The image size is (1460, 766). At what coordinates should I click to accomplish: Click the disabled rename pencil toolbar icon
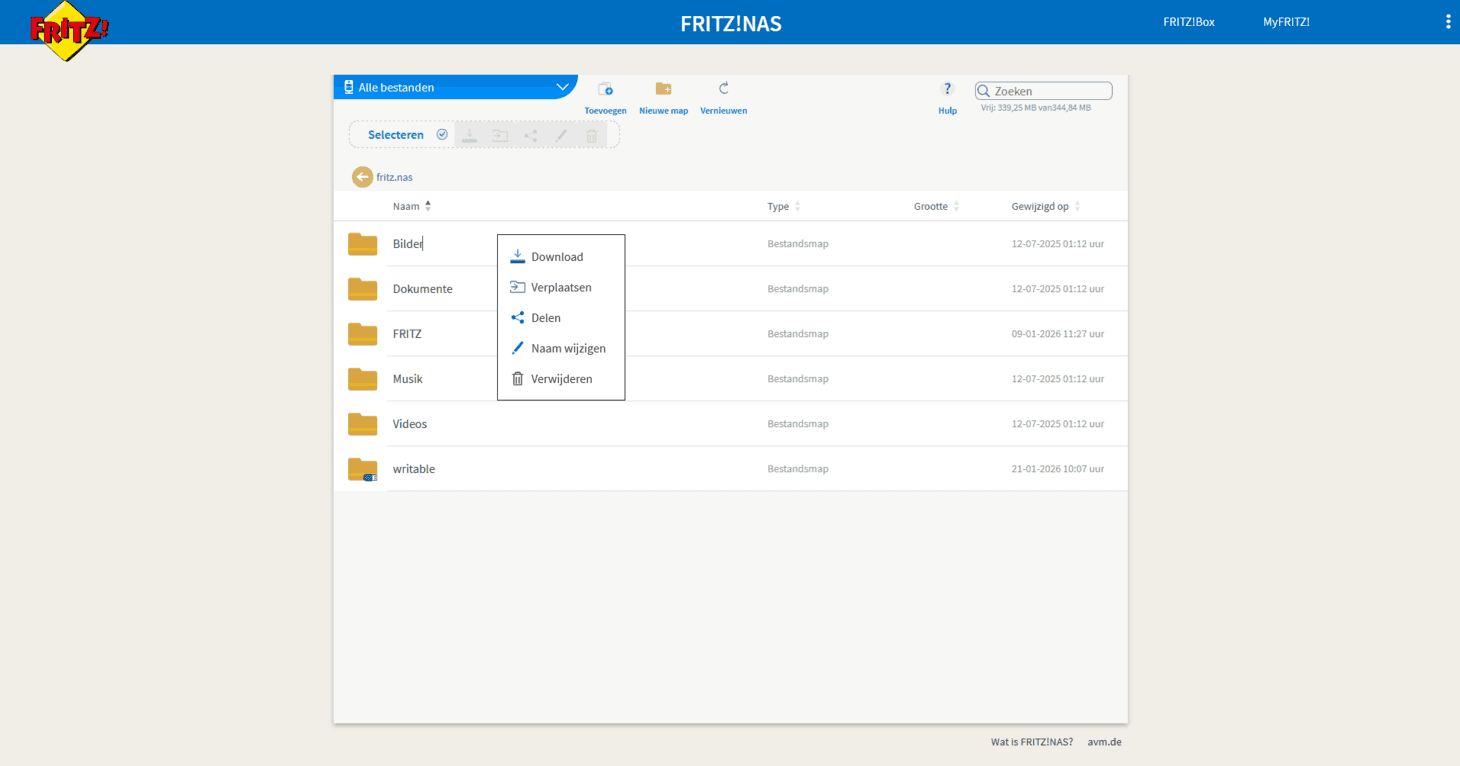point(561,135)
